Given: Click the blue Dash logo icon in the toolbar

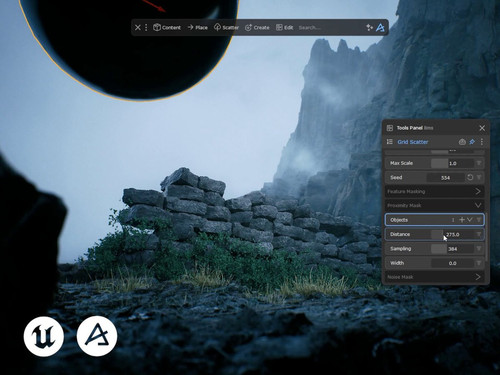Looking at the screenshot, I should 380,28.
